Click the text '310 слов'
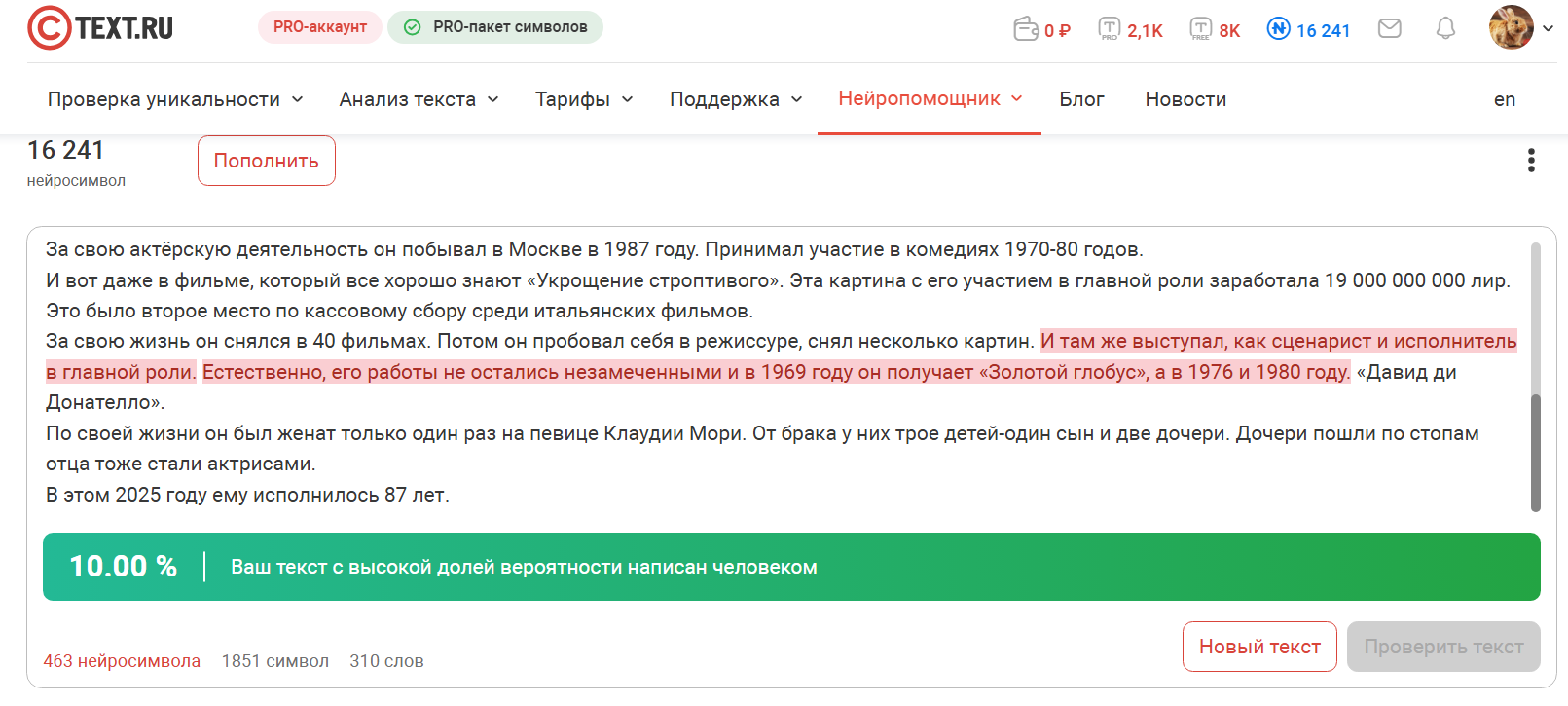The image size is (1568, 706). (x=386, y=661)
